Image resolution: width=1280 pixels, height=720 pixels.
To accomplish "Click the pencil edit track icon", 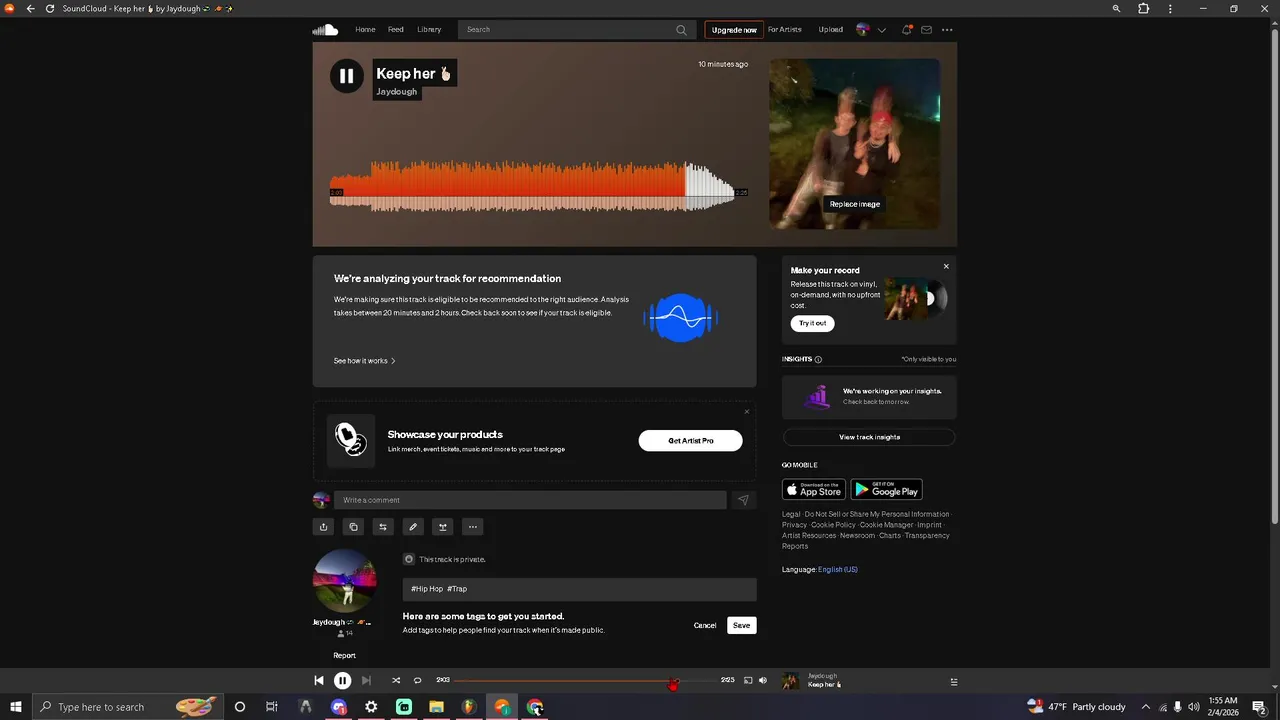I will pos(413,527).
